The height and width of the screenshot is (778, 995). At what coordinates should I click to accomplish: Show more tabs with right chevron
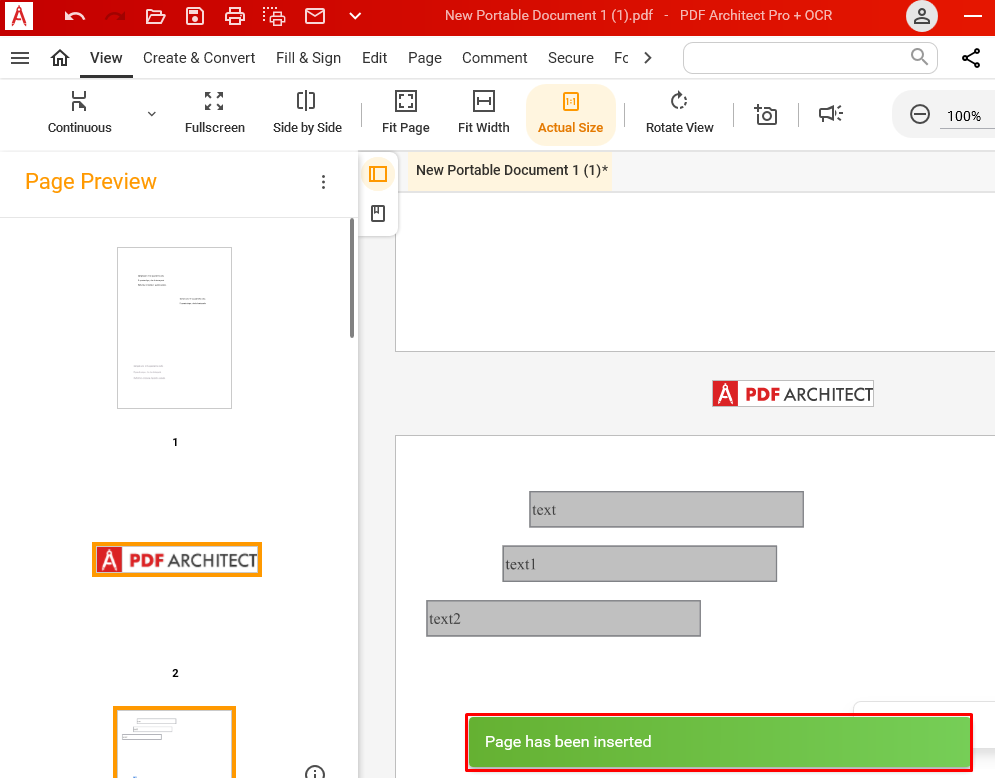coord(648,58)
